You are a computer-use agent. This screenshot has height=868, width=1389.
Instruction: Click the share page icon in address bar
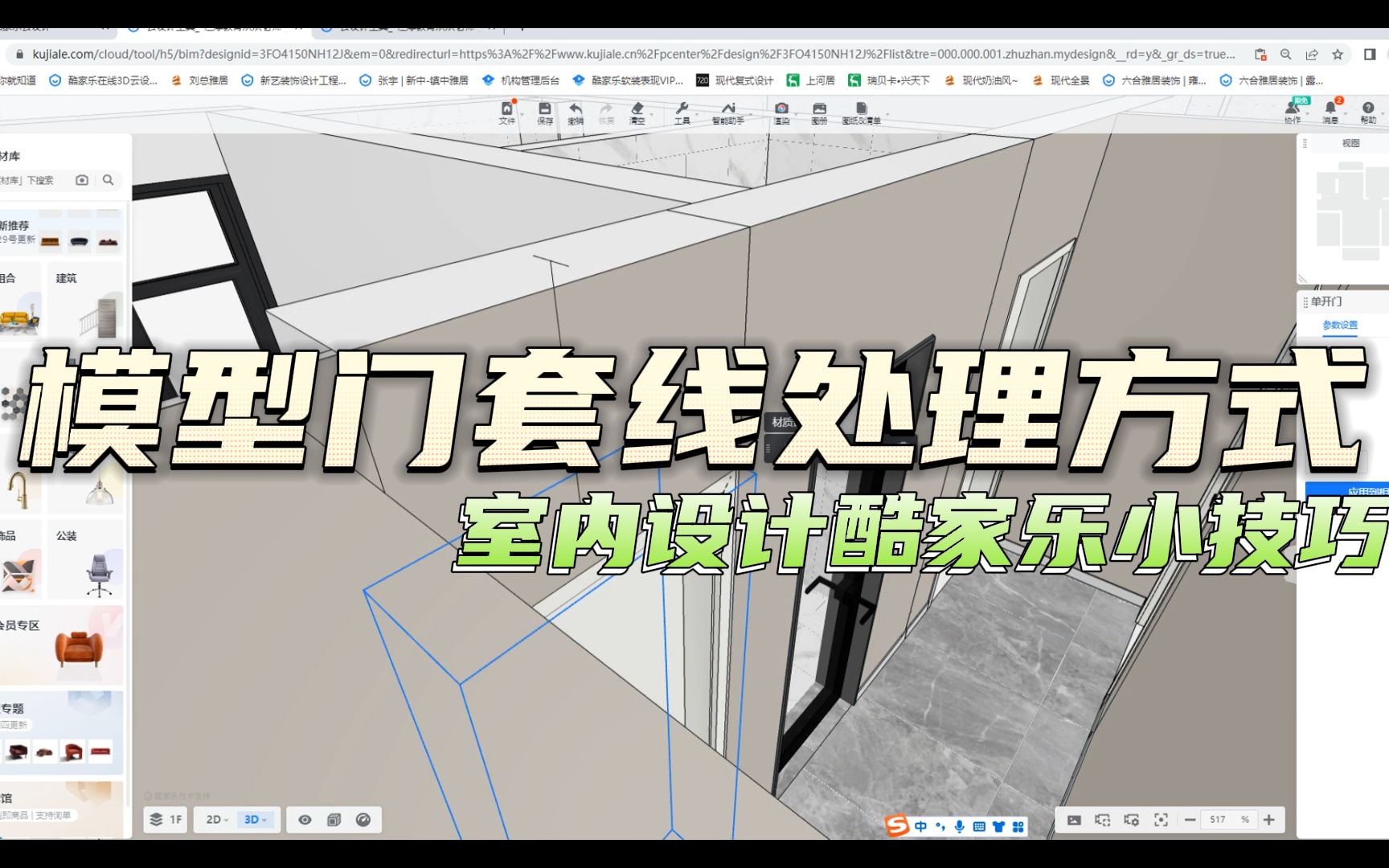pos(1312,54)
